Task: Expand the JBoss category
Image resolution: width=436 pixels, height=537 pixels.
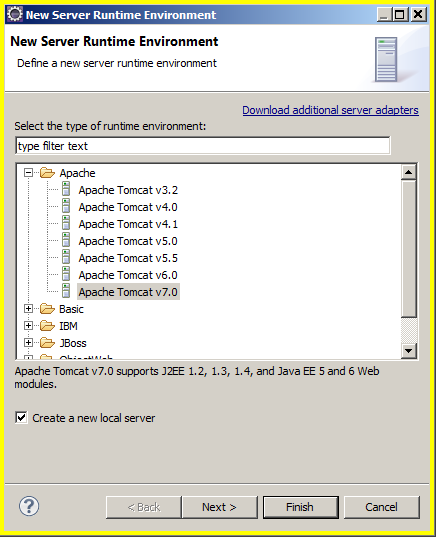Action: (28, 342)
